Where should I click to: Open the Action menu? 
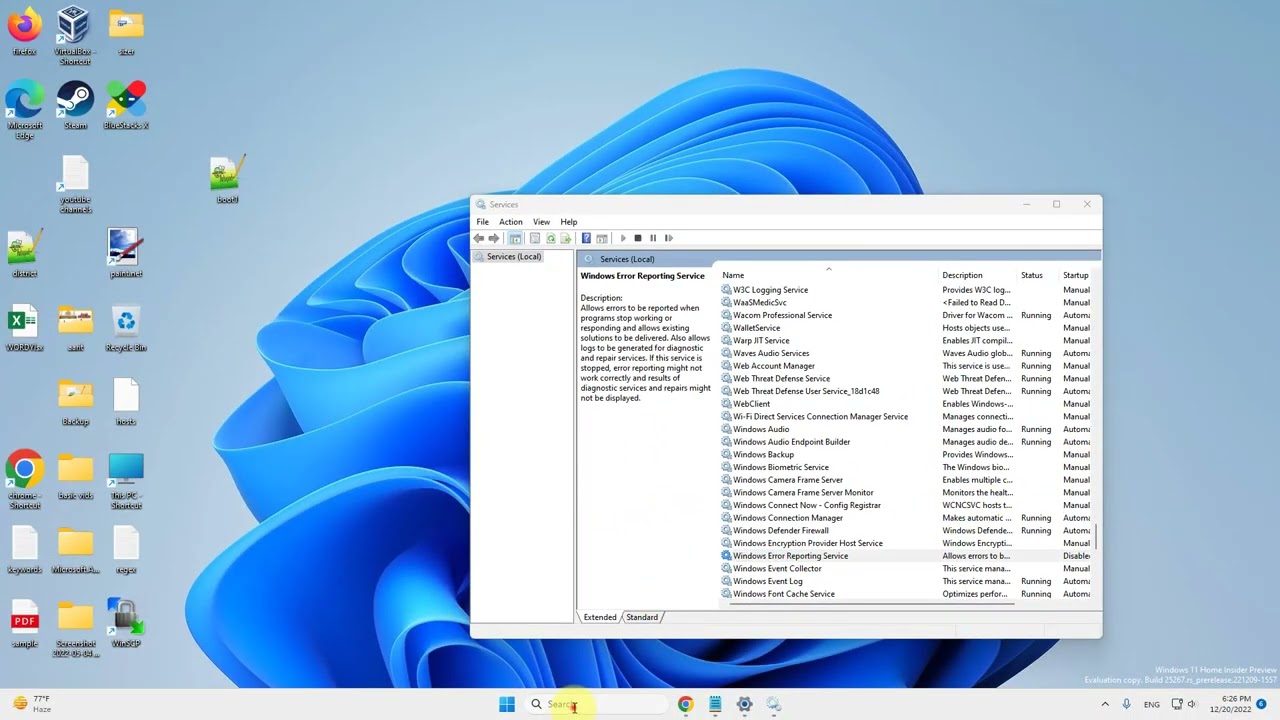coord(510,222)
